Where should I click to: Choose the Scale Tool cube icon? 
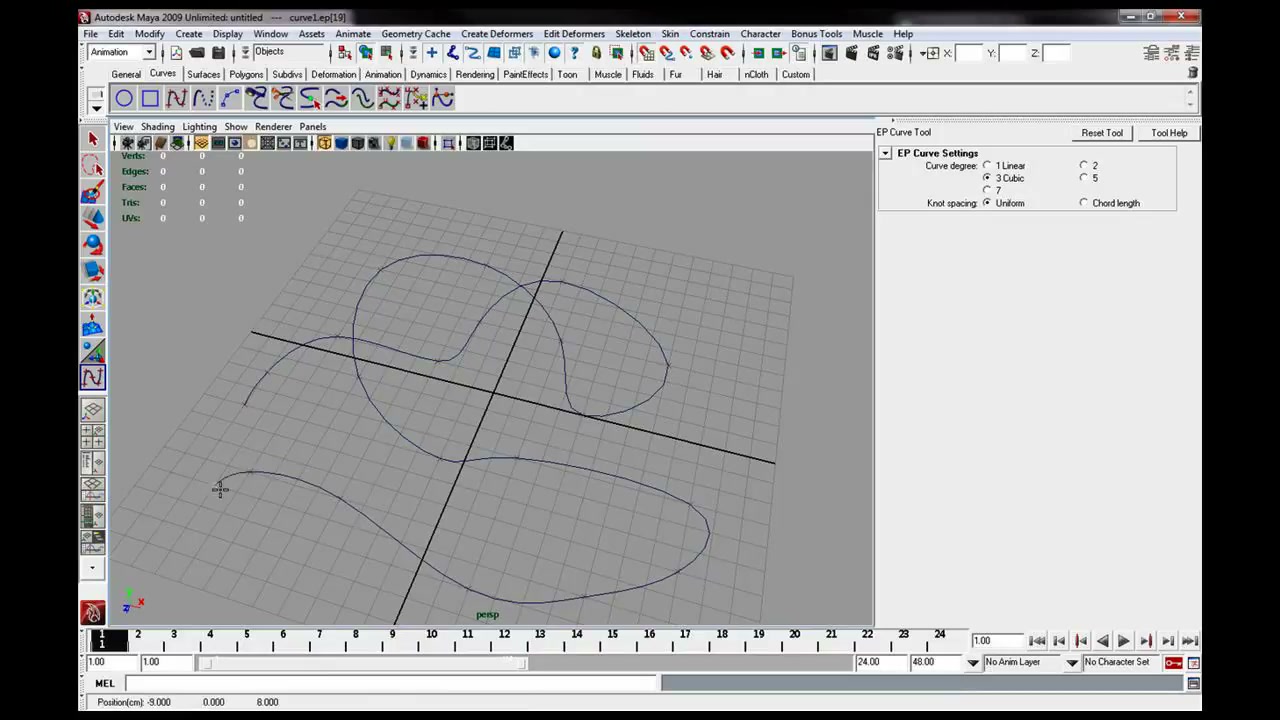(93, 270)
